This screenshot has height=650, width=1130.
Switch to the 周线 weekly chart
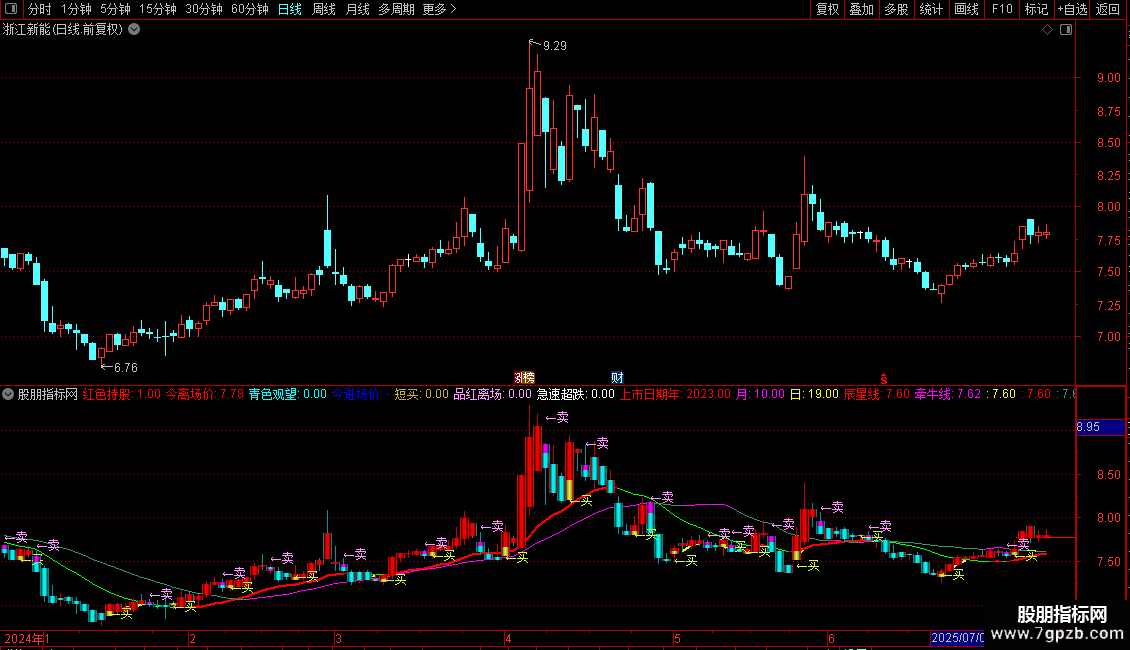pos(324,9)
